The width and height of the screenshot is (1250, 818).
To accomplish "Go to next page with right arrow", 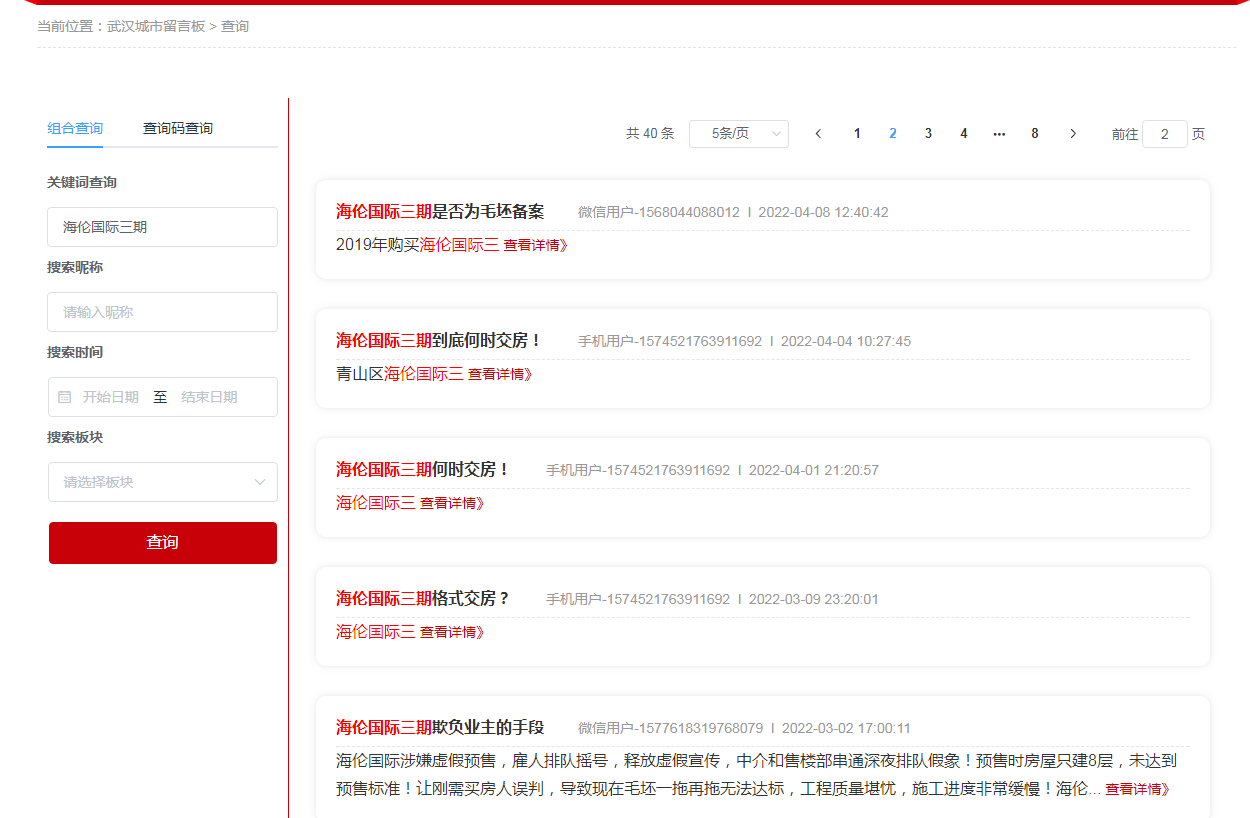I will click(1073, 134).
